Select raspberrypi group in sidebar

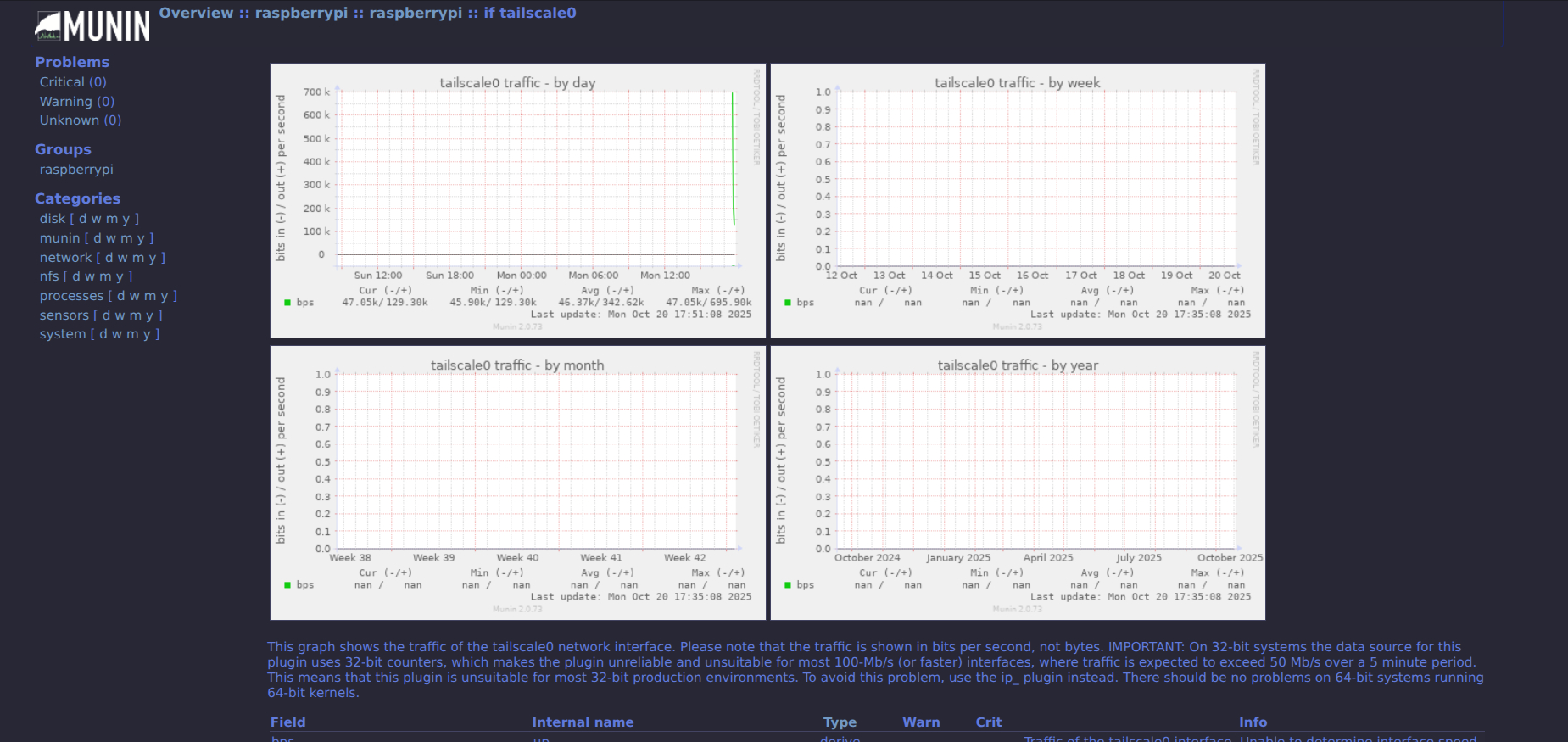(75, 170)
